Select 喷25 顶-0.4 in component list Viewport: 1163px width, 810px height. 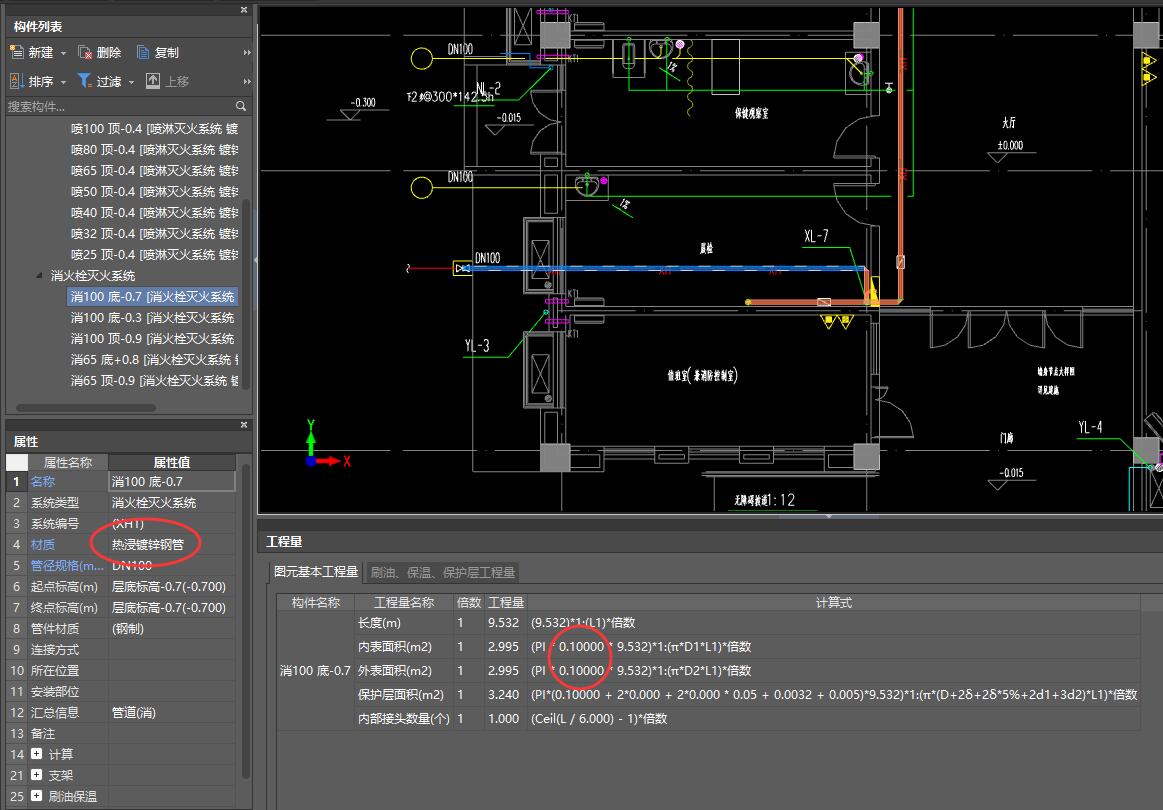tap(154, 254)
